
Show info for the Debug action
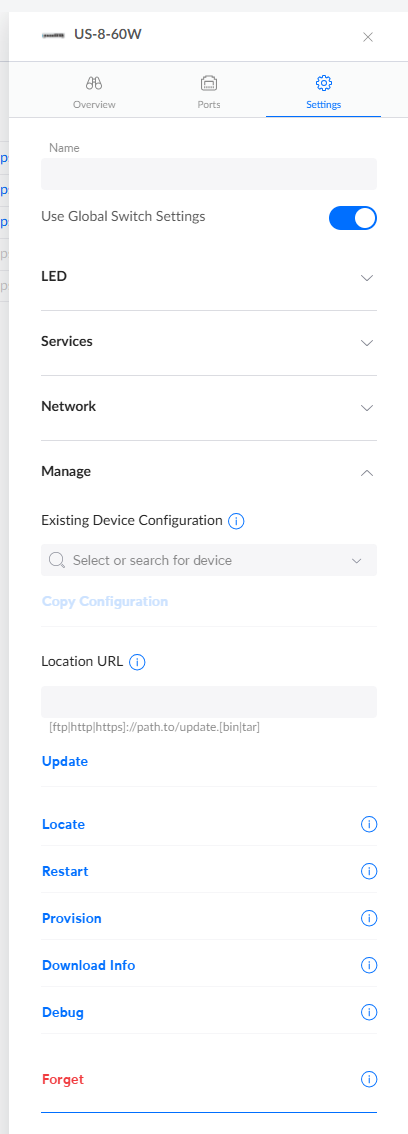point(369,1012)
